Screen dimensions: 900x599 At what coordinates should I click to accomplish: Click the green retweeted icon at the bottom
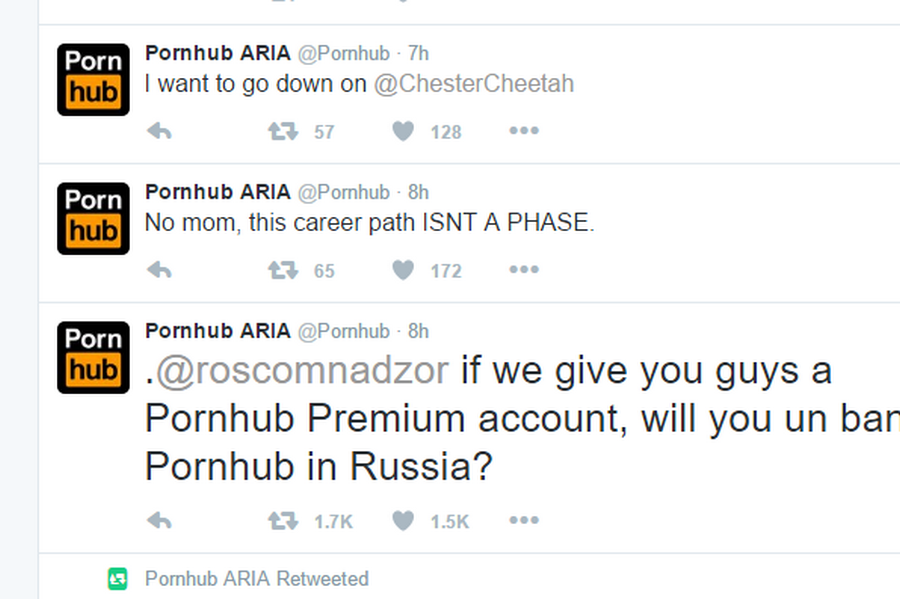coord(118,578)
